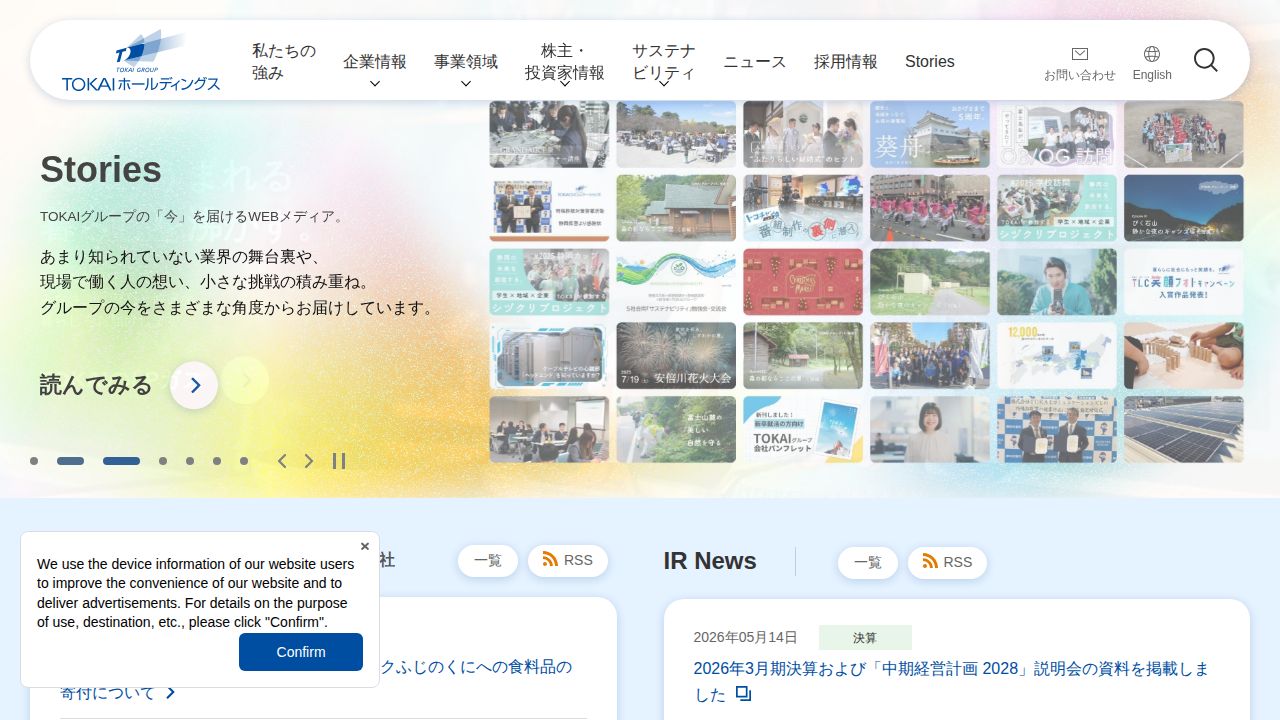This screenshot has height=720, width=1280.
Task: Switch language via globe English icon
Action: [x=1152, y=63]
